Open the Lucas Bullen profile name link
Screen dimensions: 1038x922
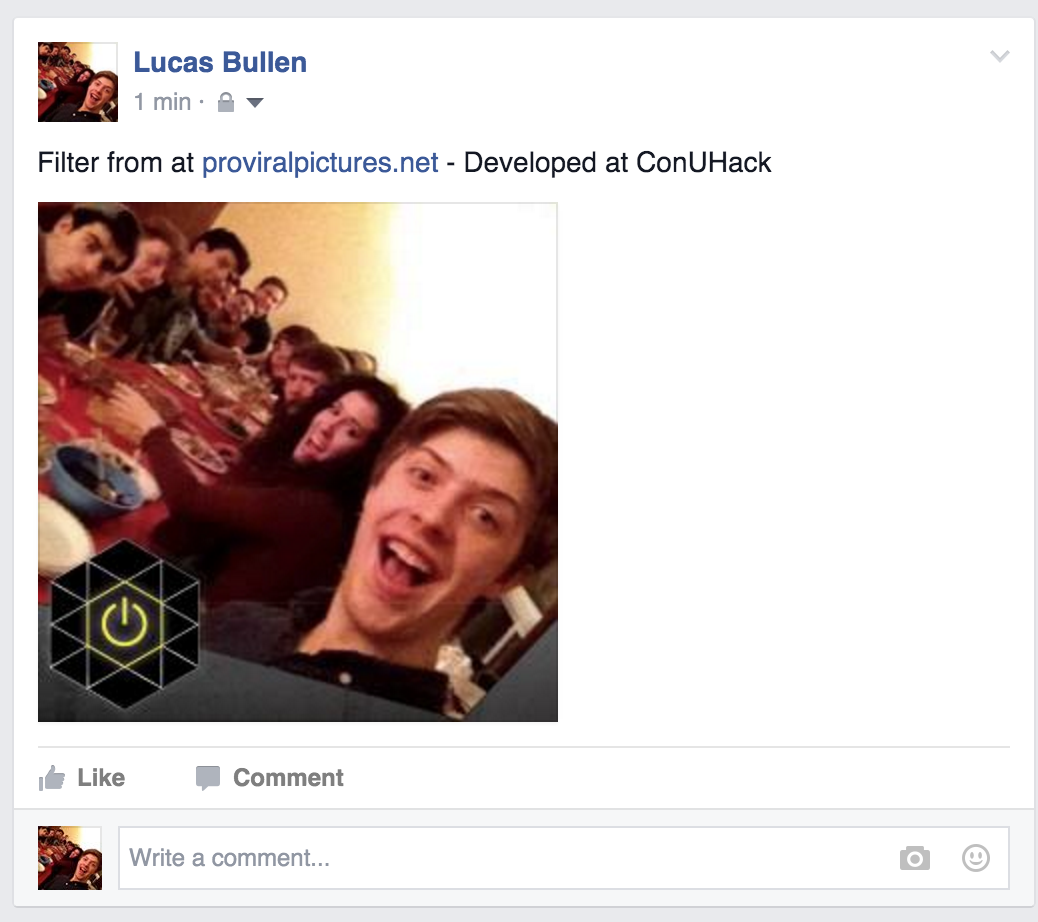pyautogui.click(x=220, y=62)
